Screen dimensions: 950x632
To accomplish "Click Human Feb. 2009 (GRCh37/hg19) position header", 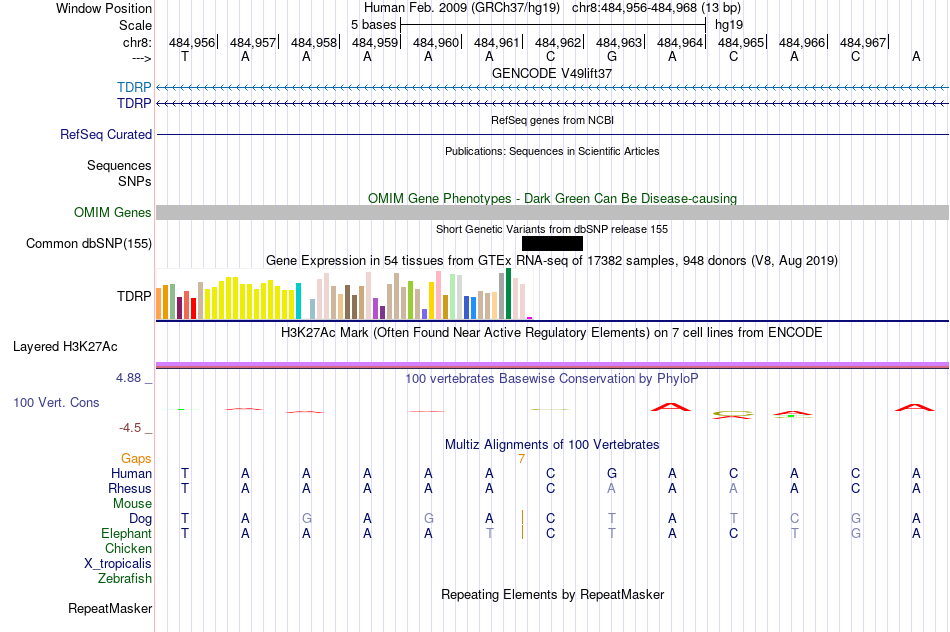I will click(464, 8).
